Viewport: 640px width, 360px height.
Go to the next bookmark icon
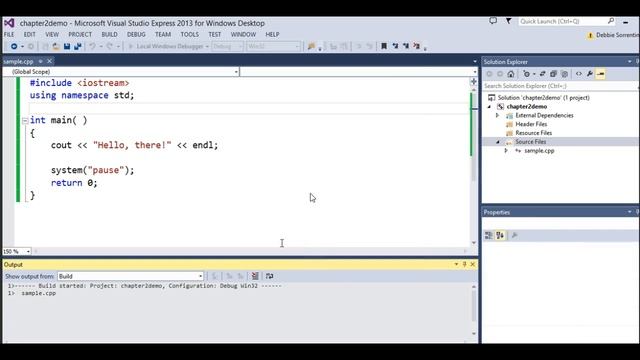(x=406, y=47)
